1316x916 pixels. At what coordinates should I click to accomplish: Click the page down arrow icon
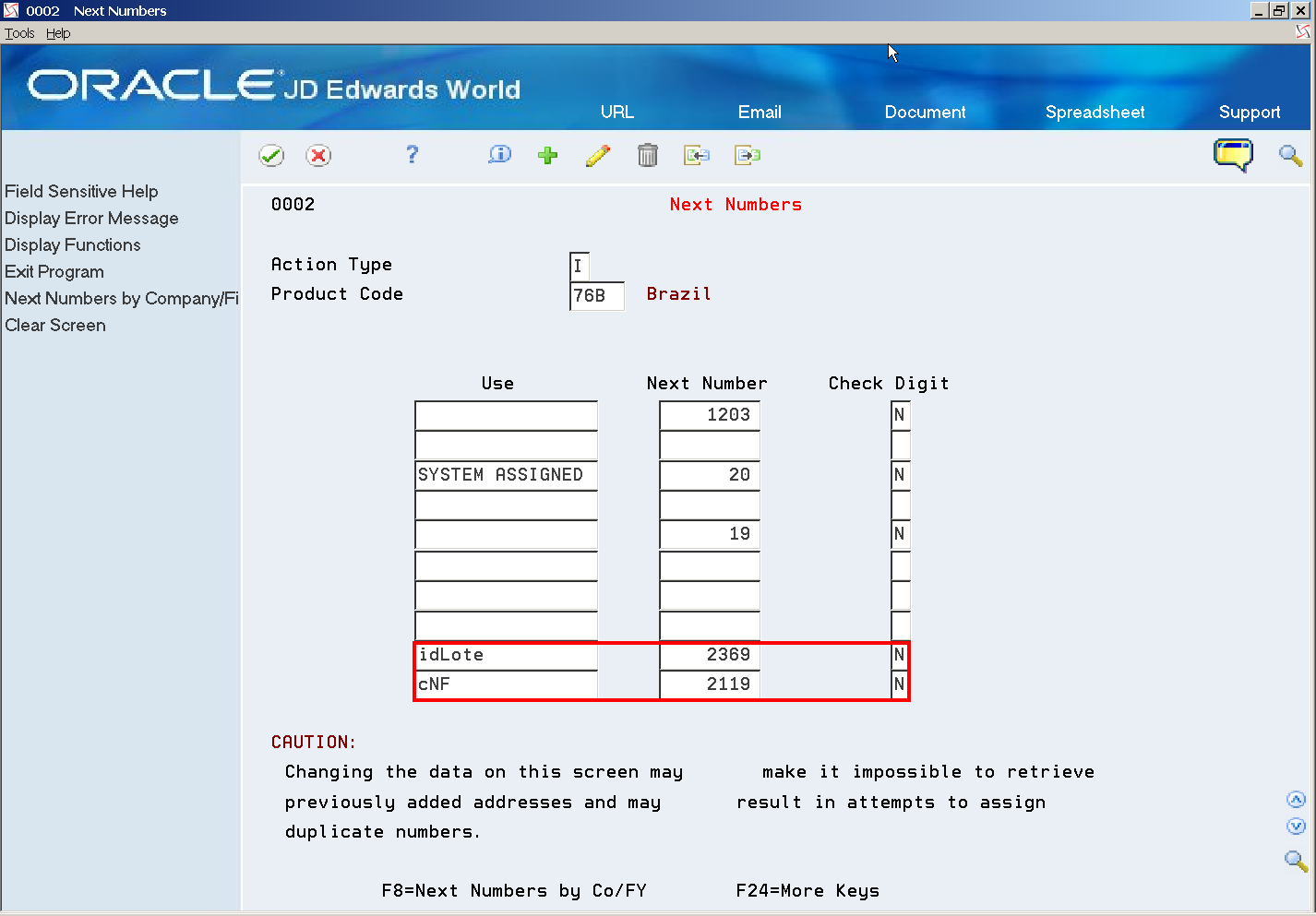point(1296,827)
